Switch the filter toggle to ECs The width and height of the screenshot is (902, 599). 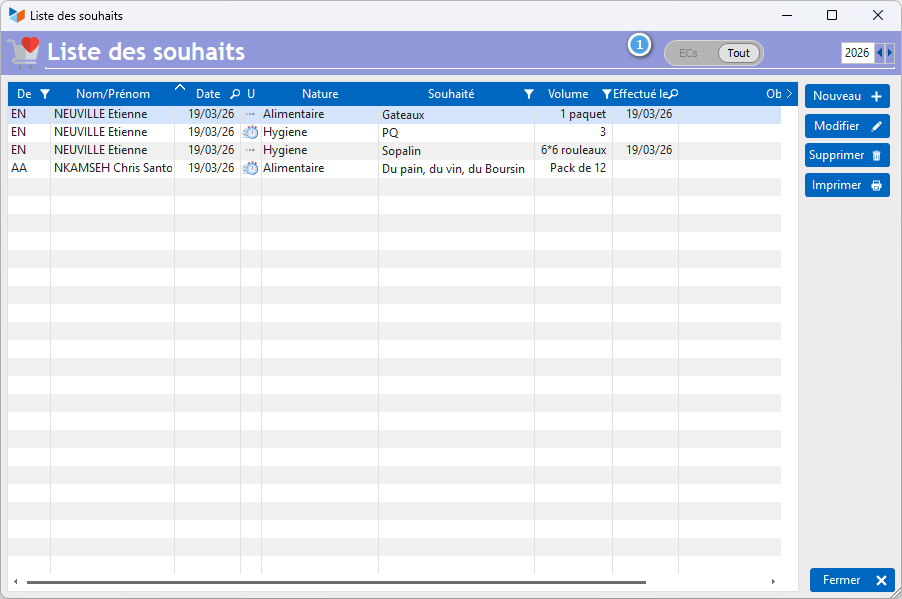(689, 53)
